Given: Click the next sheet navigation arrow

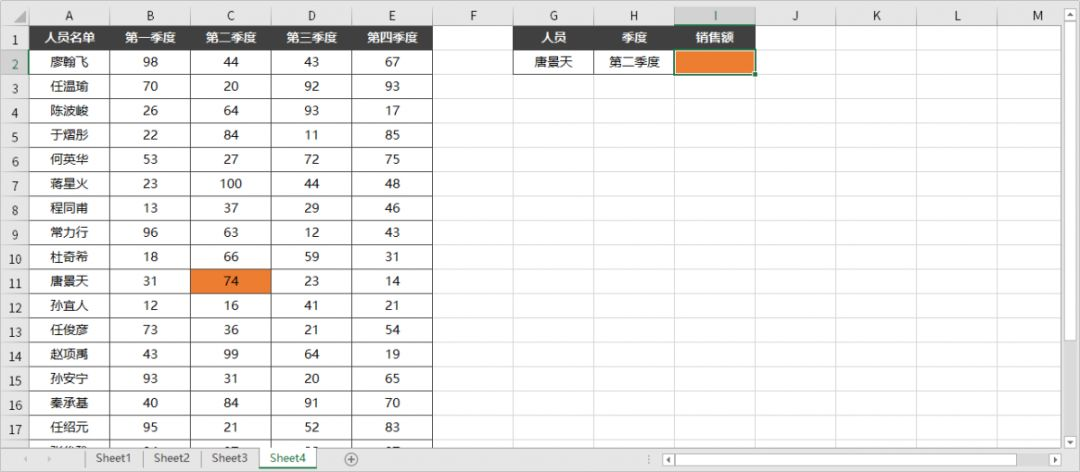Looking at the screenshot, I should tap(50, 459).
